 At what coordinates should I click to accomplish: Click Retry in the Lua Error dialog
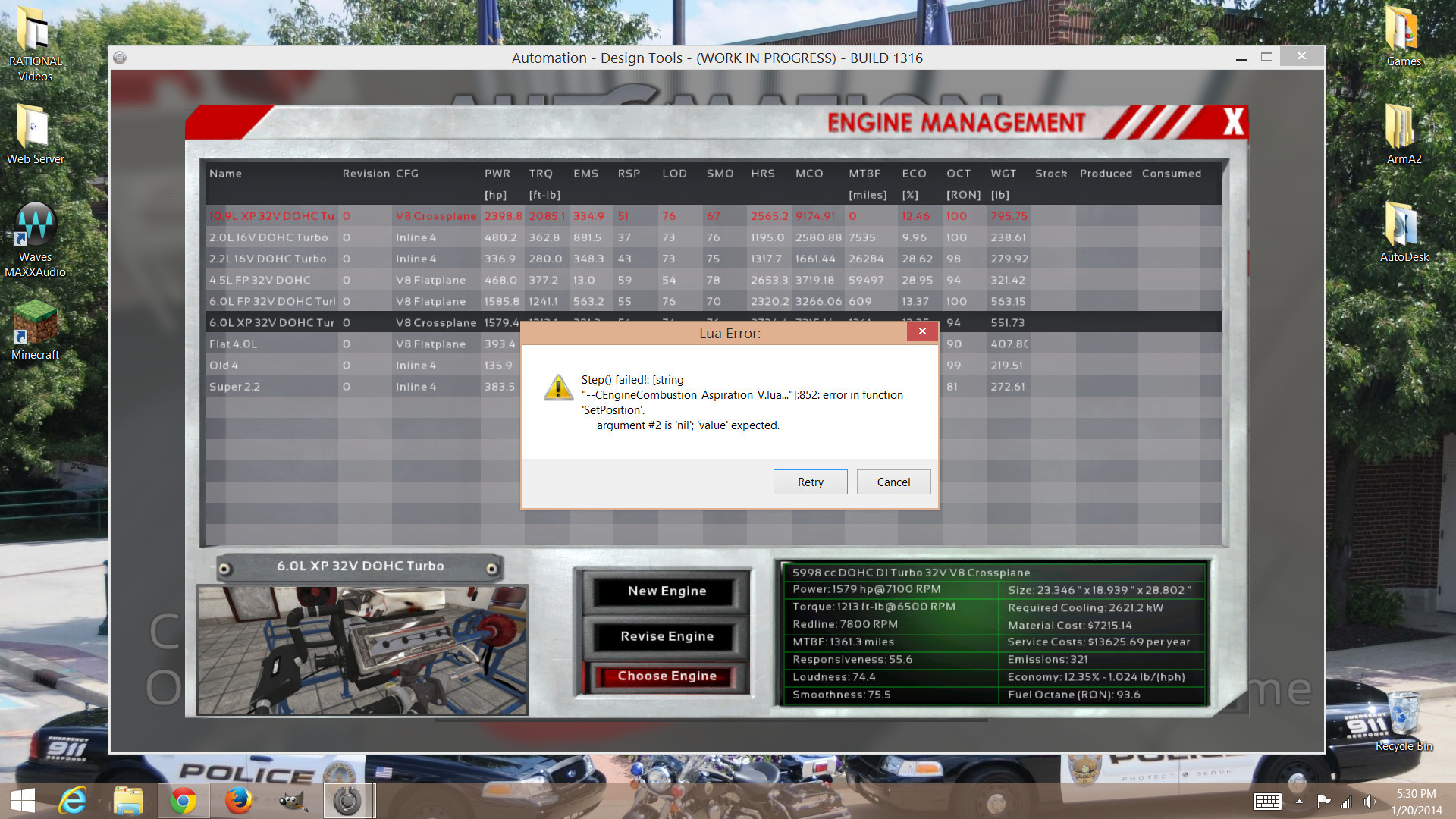[810, 482]
